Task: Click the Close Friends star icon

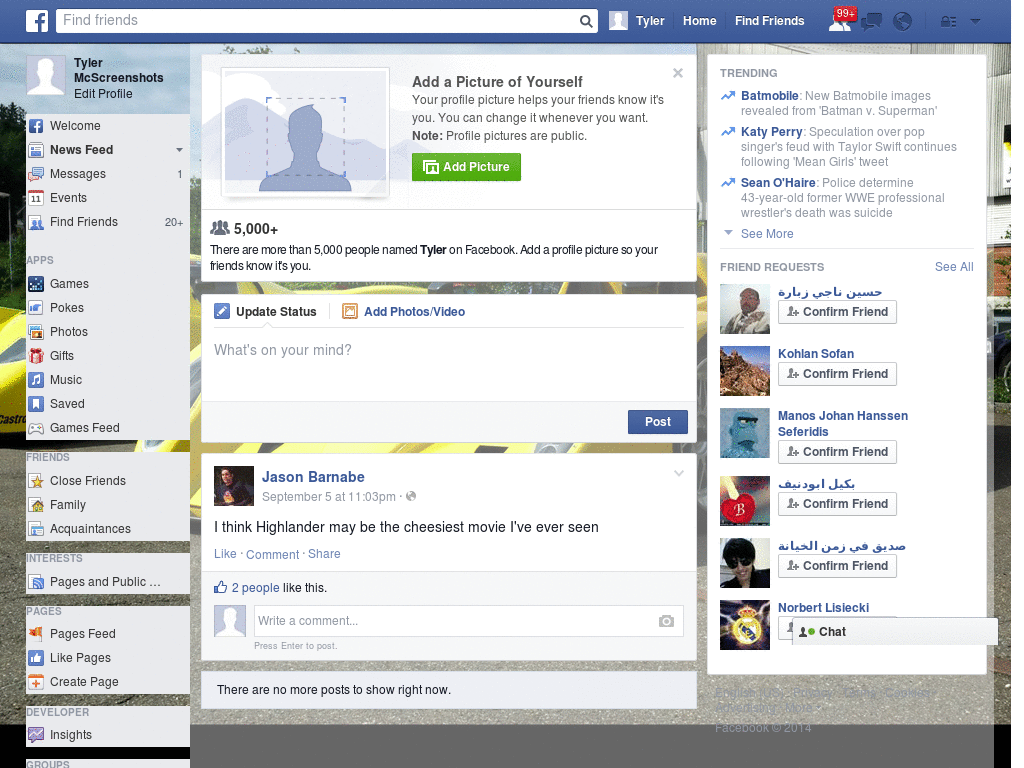Action: click(36, 481)
